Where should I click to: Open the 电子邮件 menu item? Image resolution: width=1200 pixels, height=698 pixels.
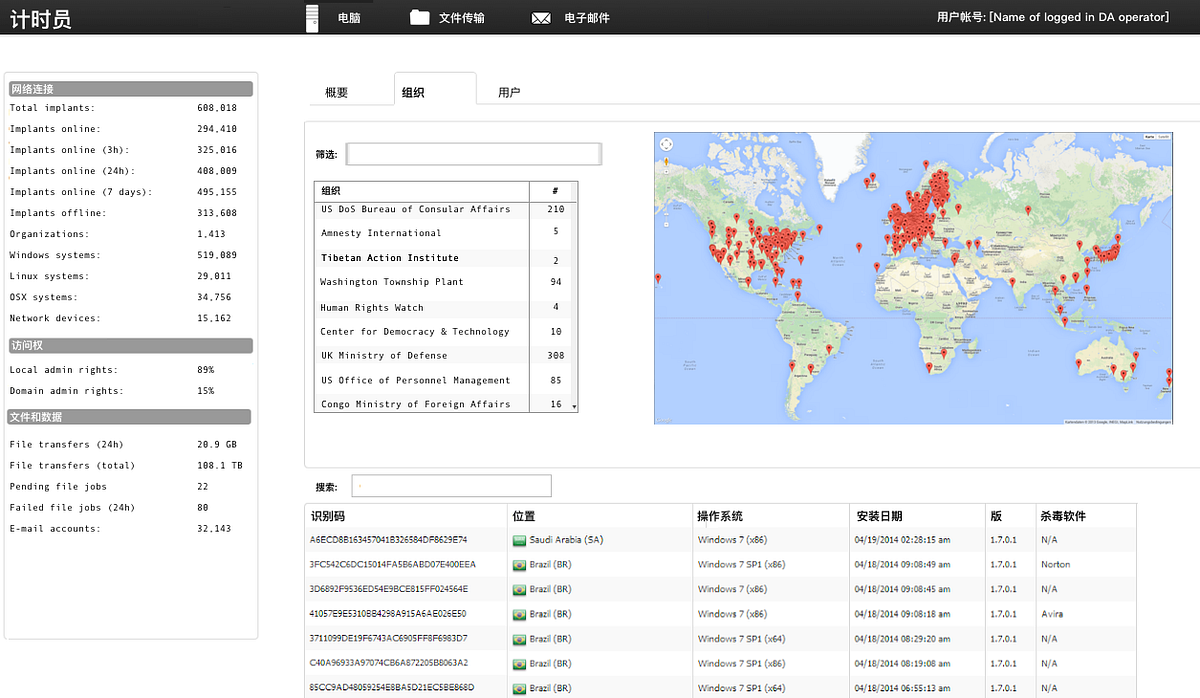[587, 18]
